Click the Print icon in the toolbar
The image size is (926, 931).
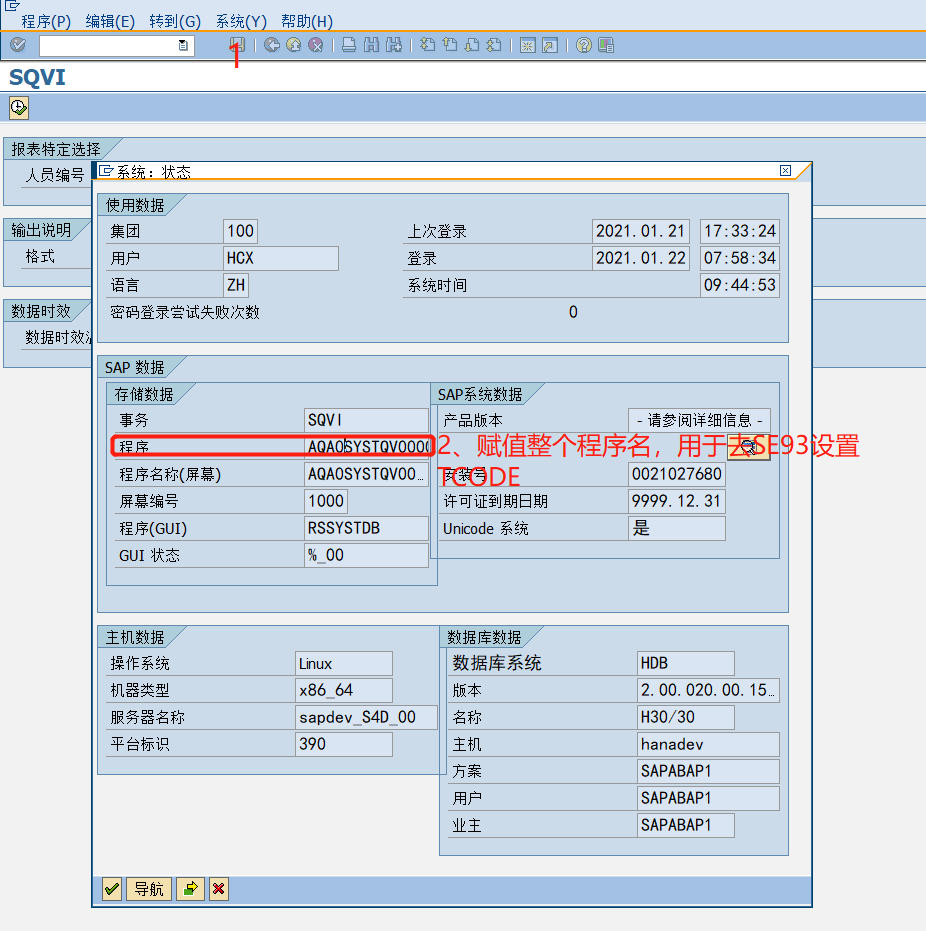click(347, 45)
